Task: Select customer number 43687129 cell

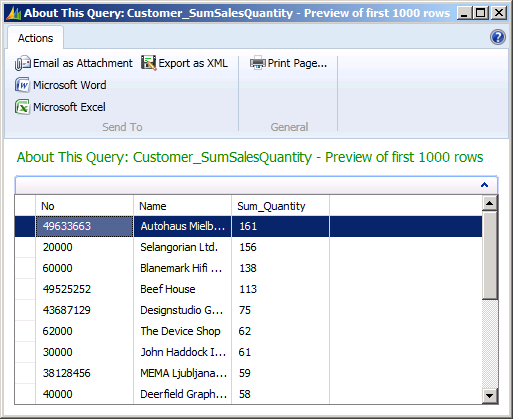Action: [x=84, y=310]
